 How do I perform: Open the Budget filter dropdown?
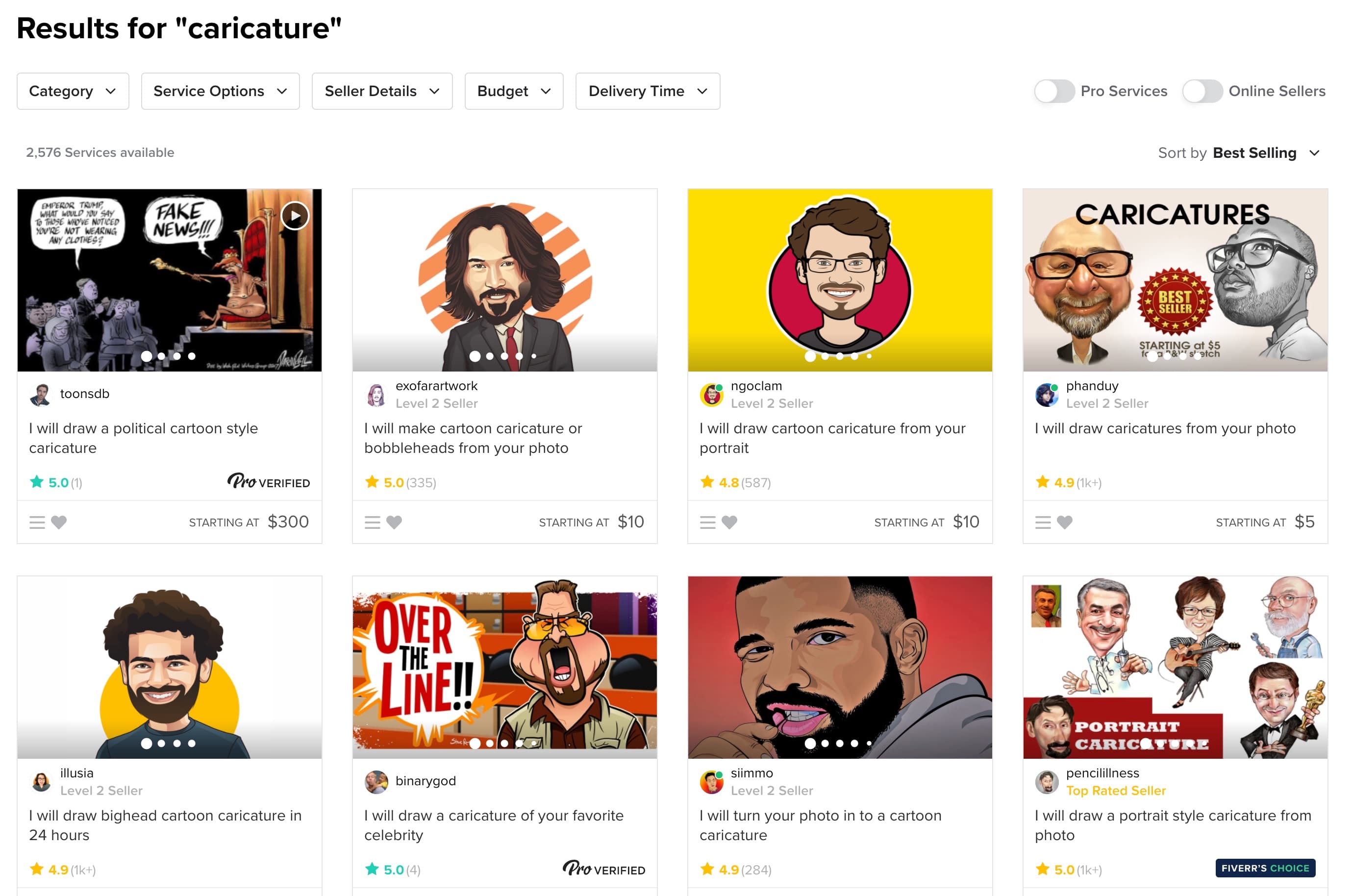point(514,92)
